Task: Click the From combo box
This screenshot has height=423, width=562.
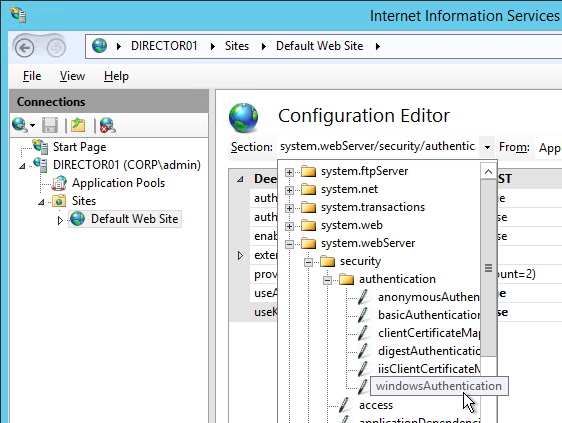Action: tap(548, 147)
